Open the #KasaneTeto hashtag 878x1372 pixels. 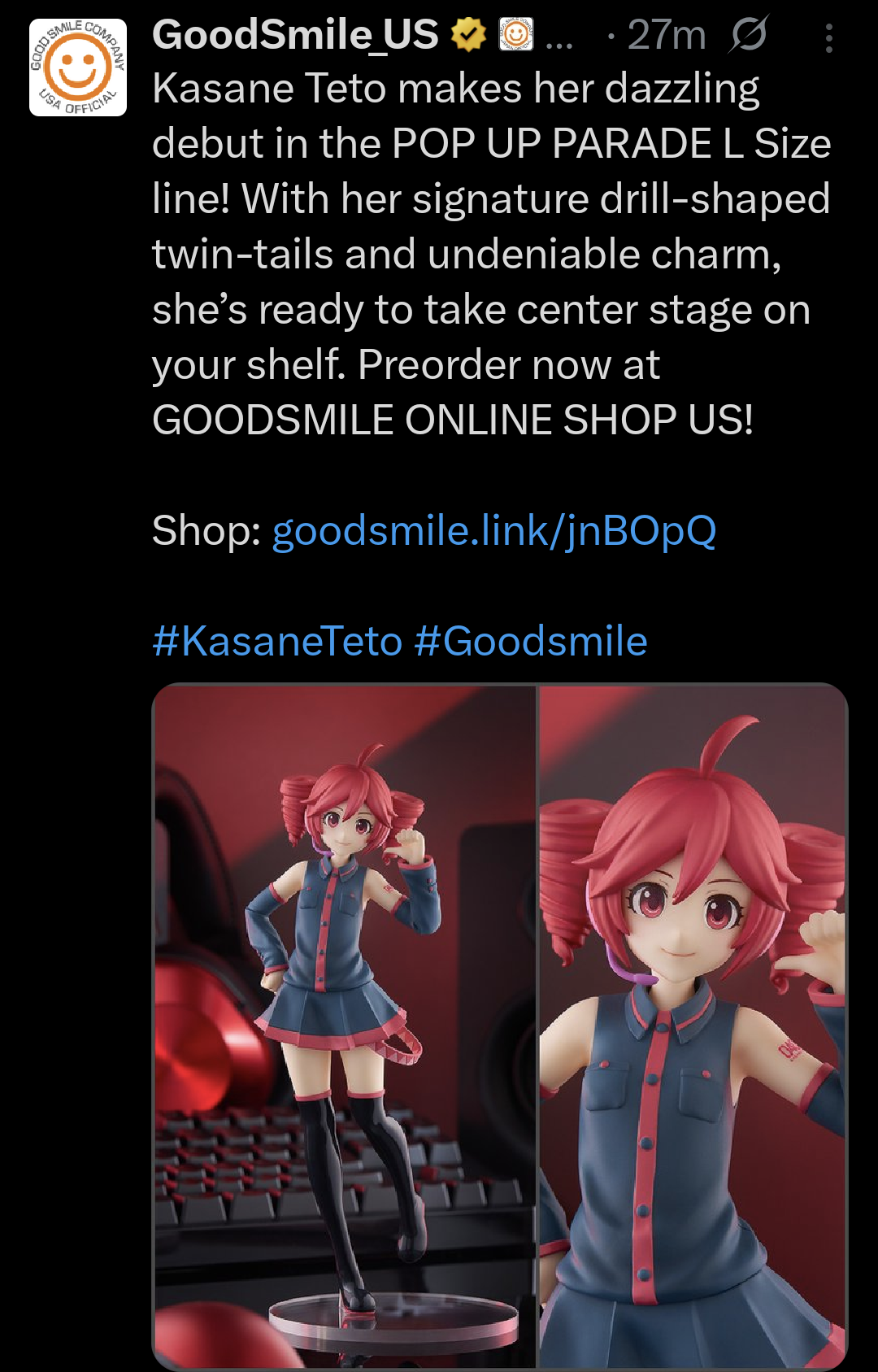277,641
